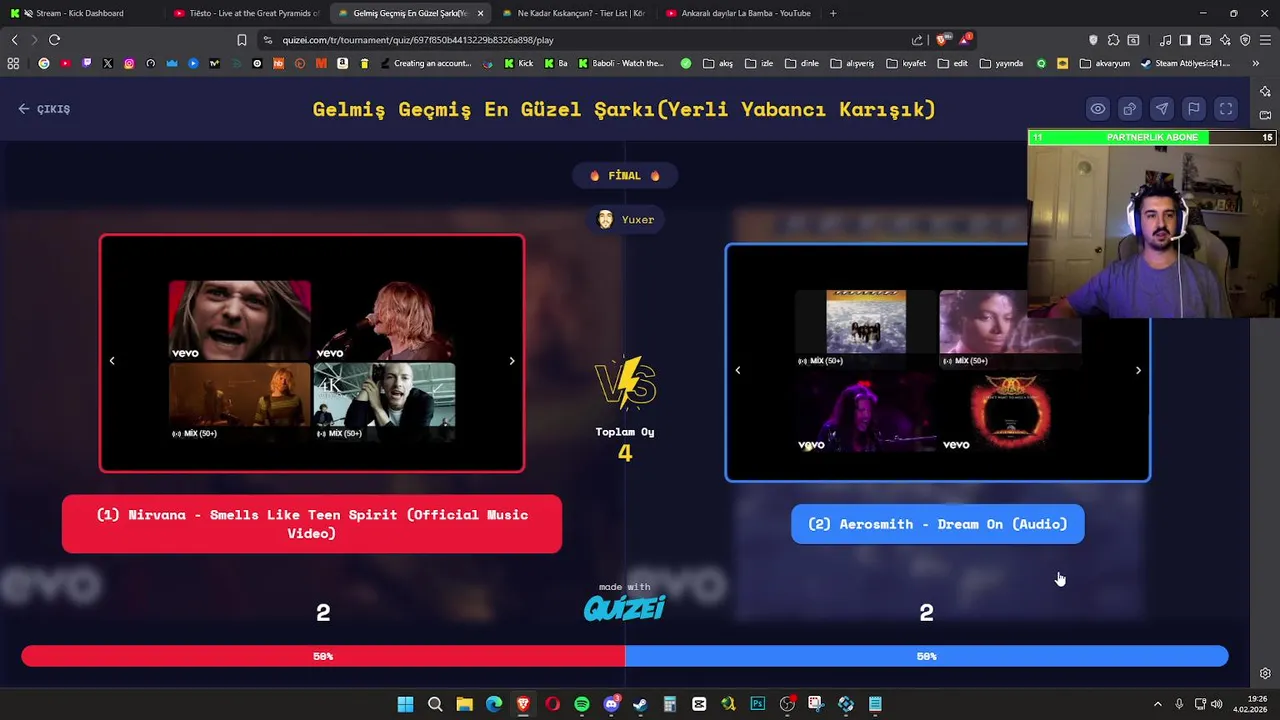Viewport: 1280px width, 720px height.
Task: Click the share icon in address bar
Action: [x=917, y=40]
